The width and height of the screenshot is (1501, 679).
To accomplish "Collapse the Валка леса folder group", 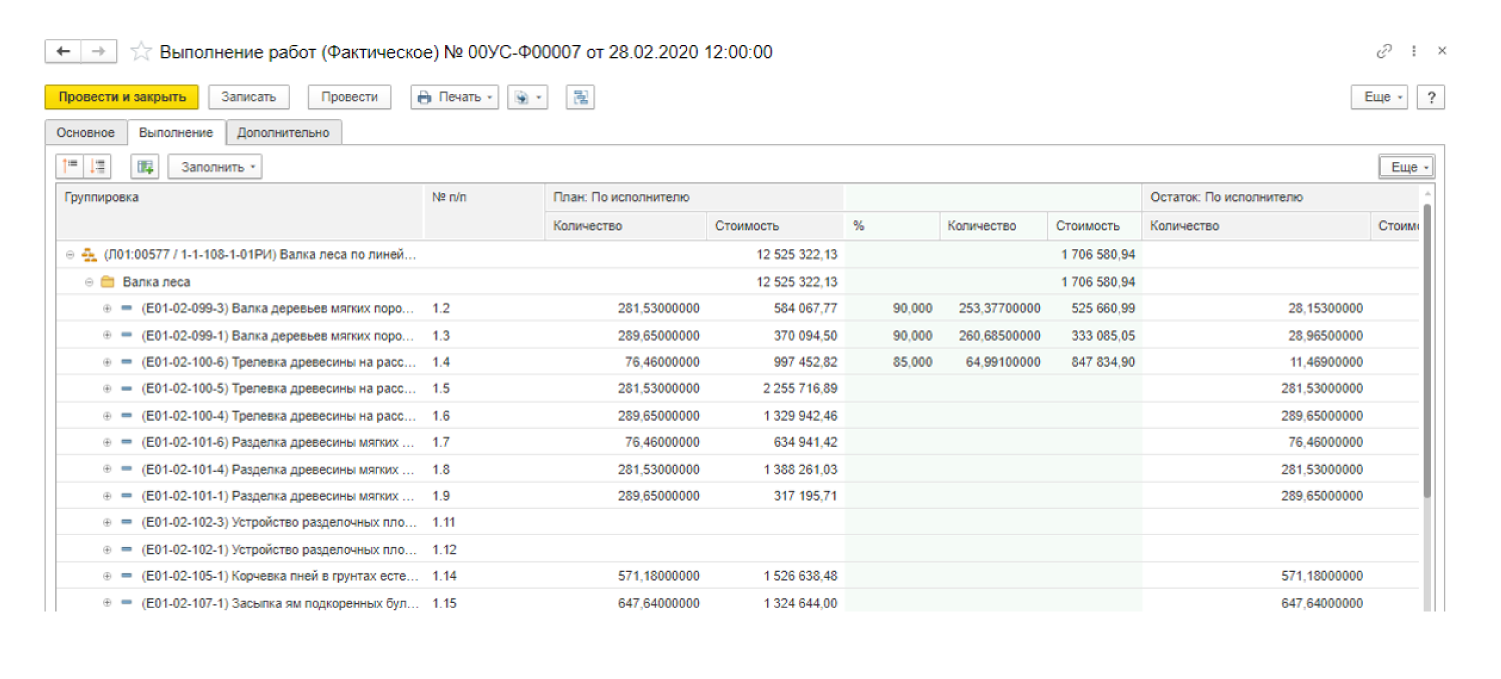I will [x=89, y=282].
